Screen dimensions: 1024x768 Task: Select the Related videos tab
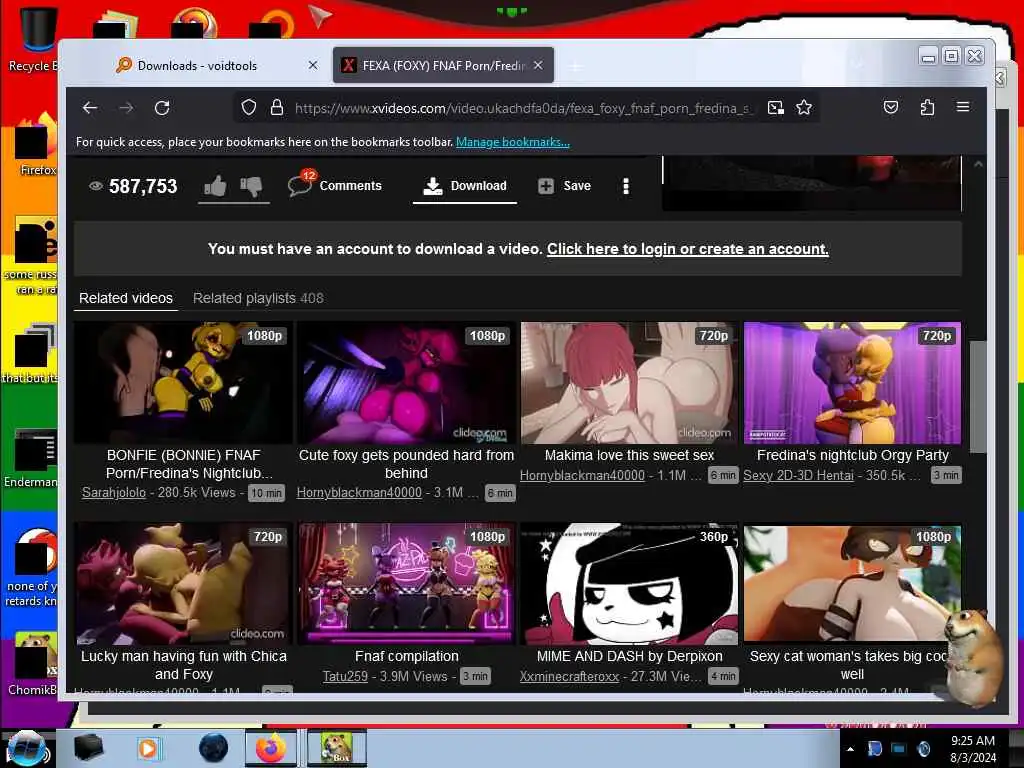(x=126, y=298)
